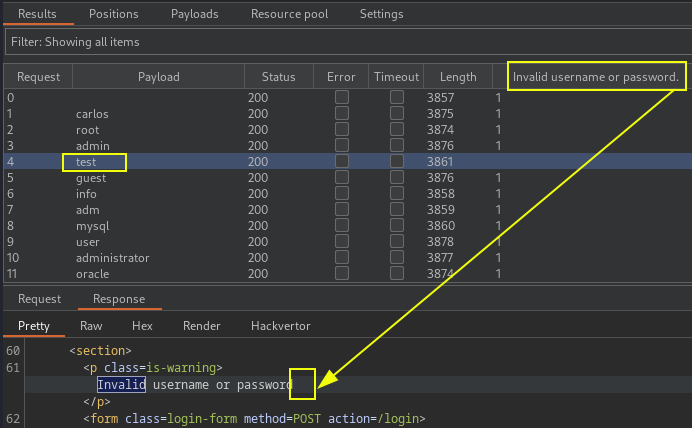Click length value 3878 in user row

click(x=440, y=242)
